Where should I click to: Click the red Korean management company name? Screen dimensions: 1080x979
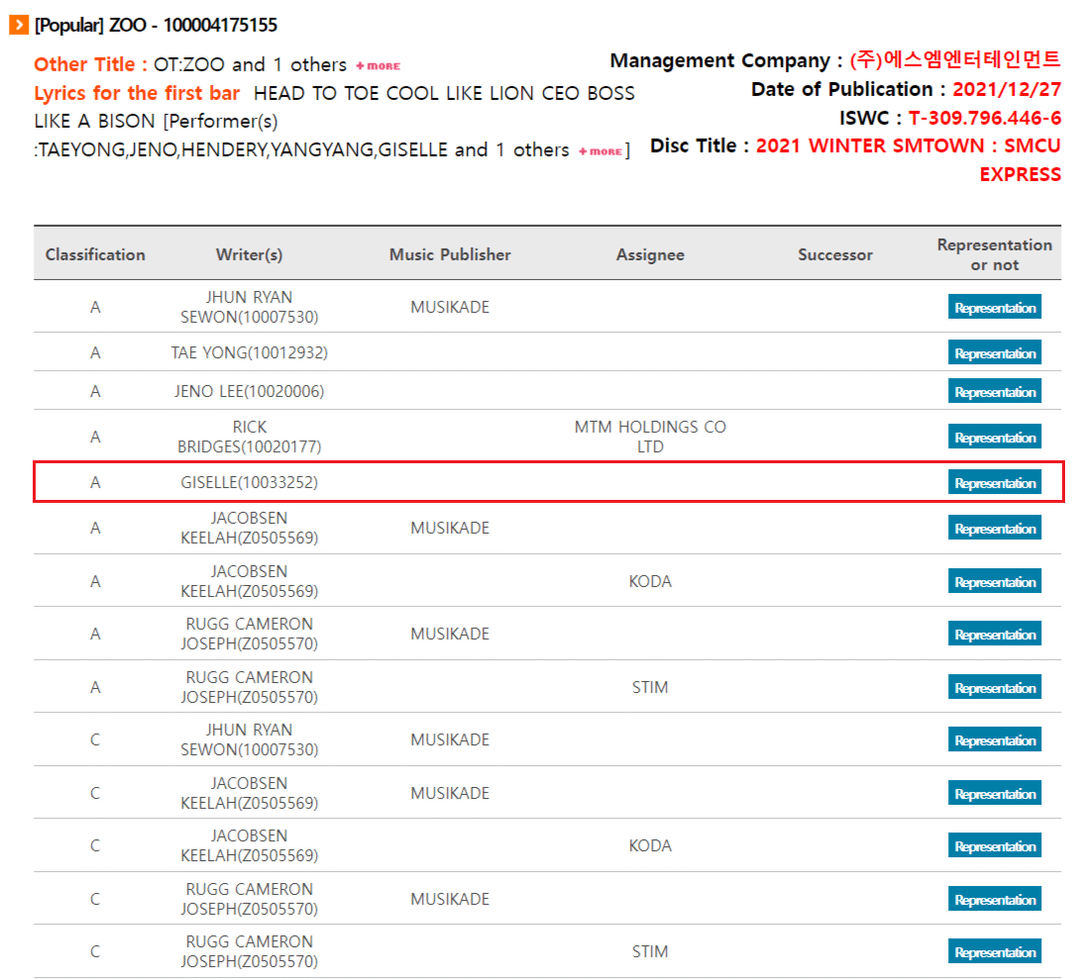[954, 60]
